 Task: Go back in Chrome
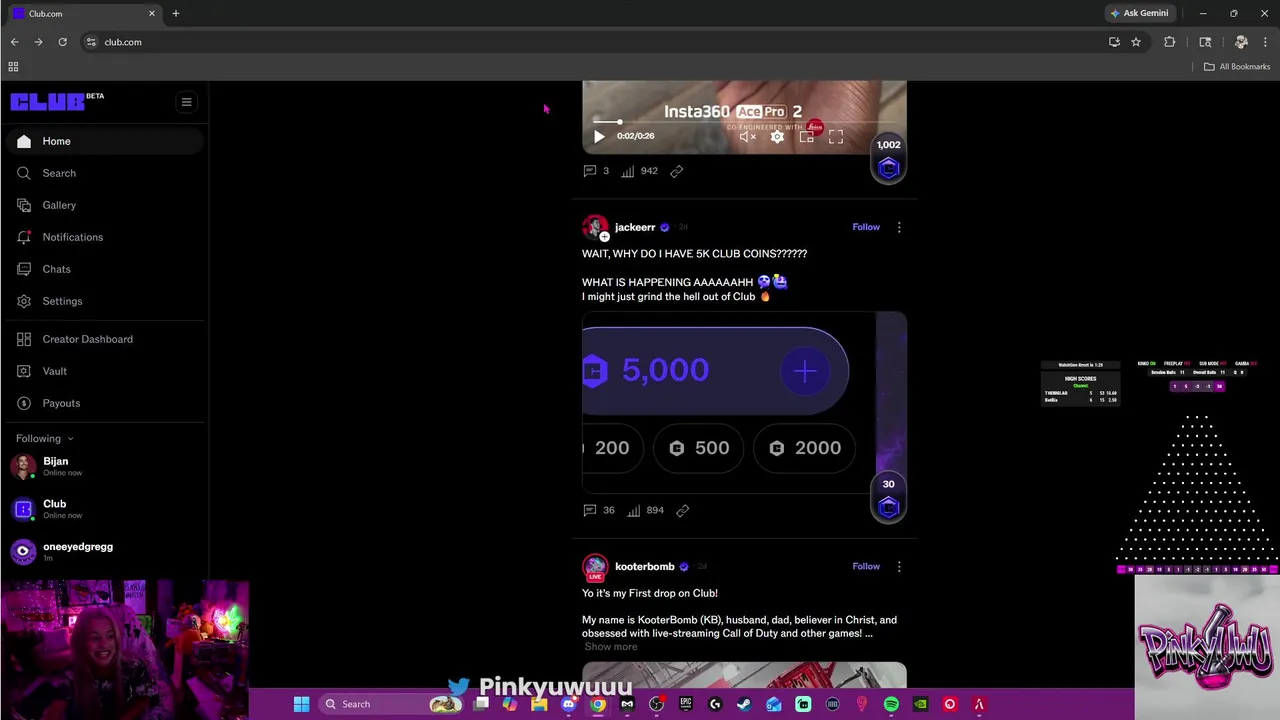click(x=14, y=42)
